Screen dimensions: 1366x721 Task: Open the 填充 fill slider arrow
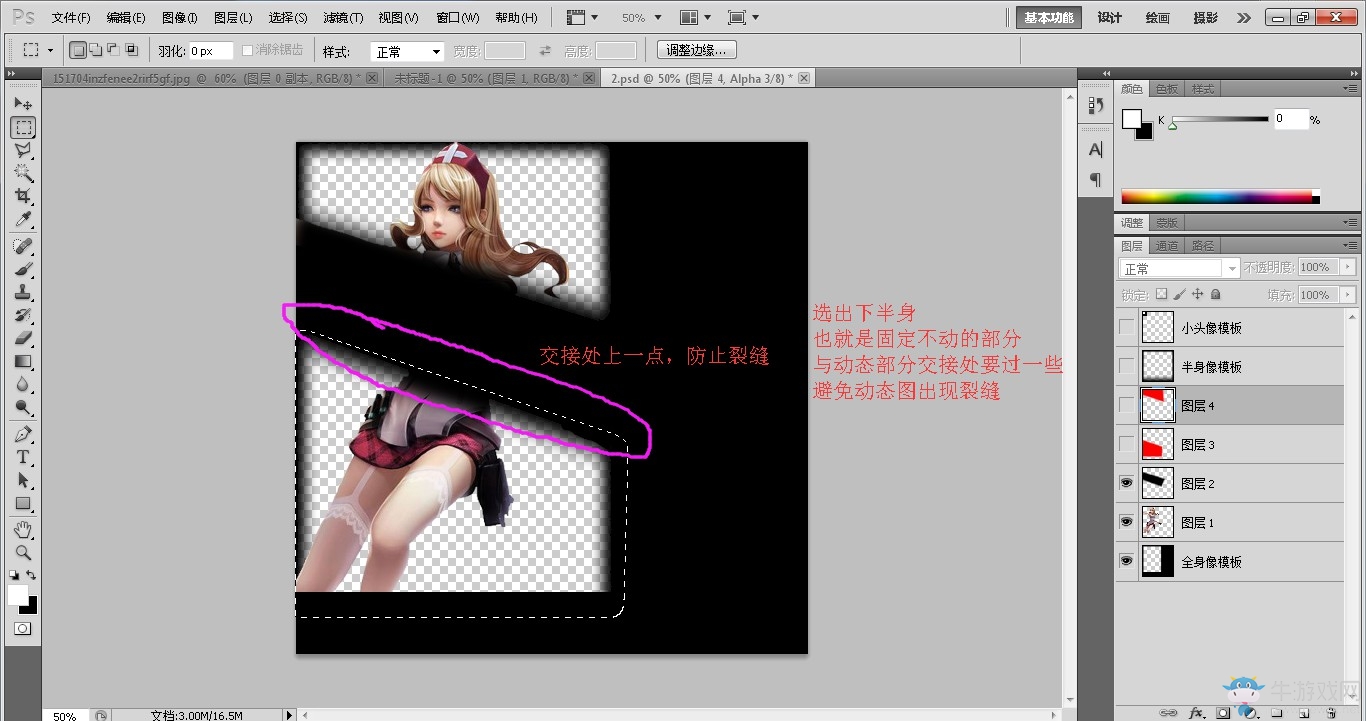tap(1350, 295)
